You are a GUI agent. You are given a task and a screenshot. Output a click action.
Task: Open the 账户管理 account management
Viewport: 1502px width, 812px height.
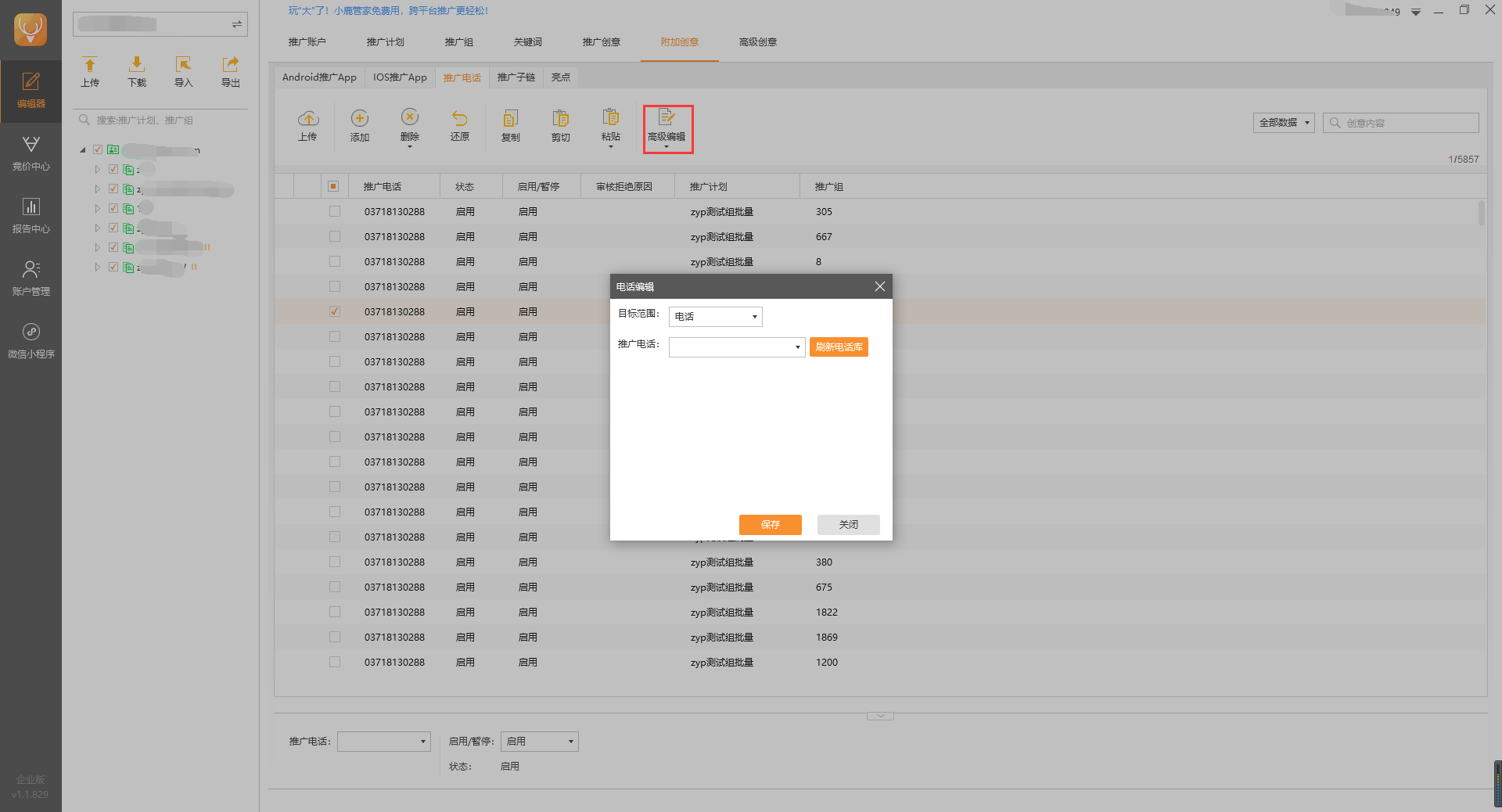pos(31,278)
